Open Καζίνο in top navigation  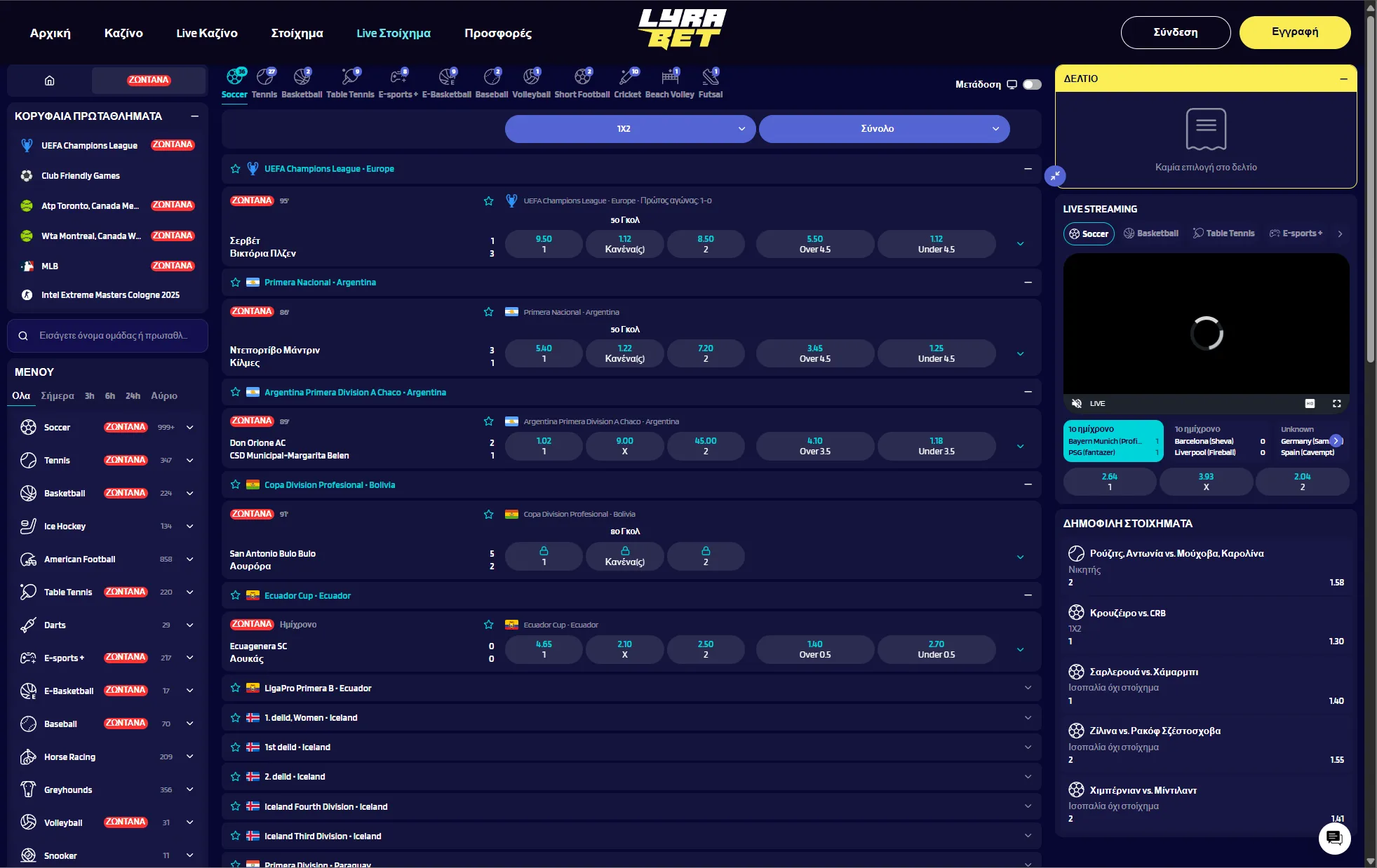[x=123, y=33]
